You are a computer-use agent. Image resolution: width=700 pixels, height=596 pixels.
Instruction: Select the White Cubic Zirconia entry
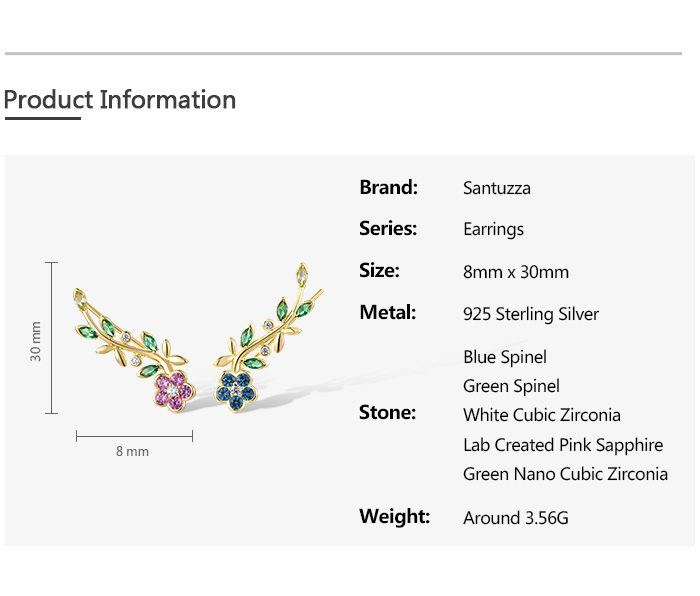pyautogui.click(x=542, y=415)
